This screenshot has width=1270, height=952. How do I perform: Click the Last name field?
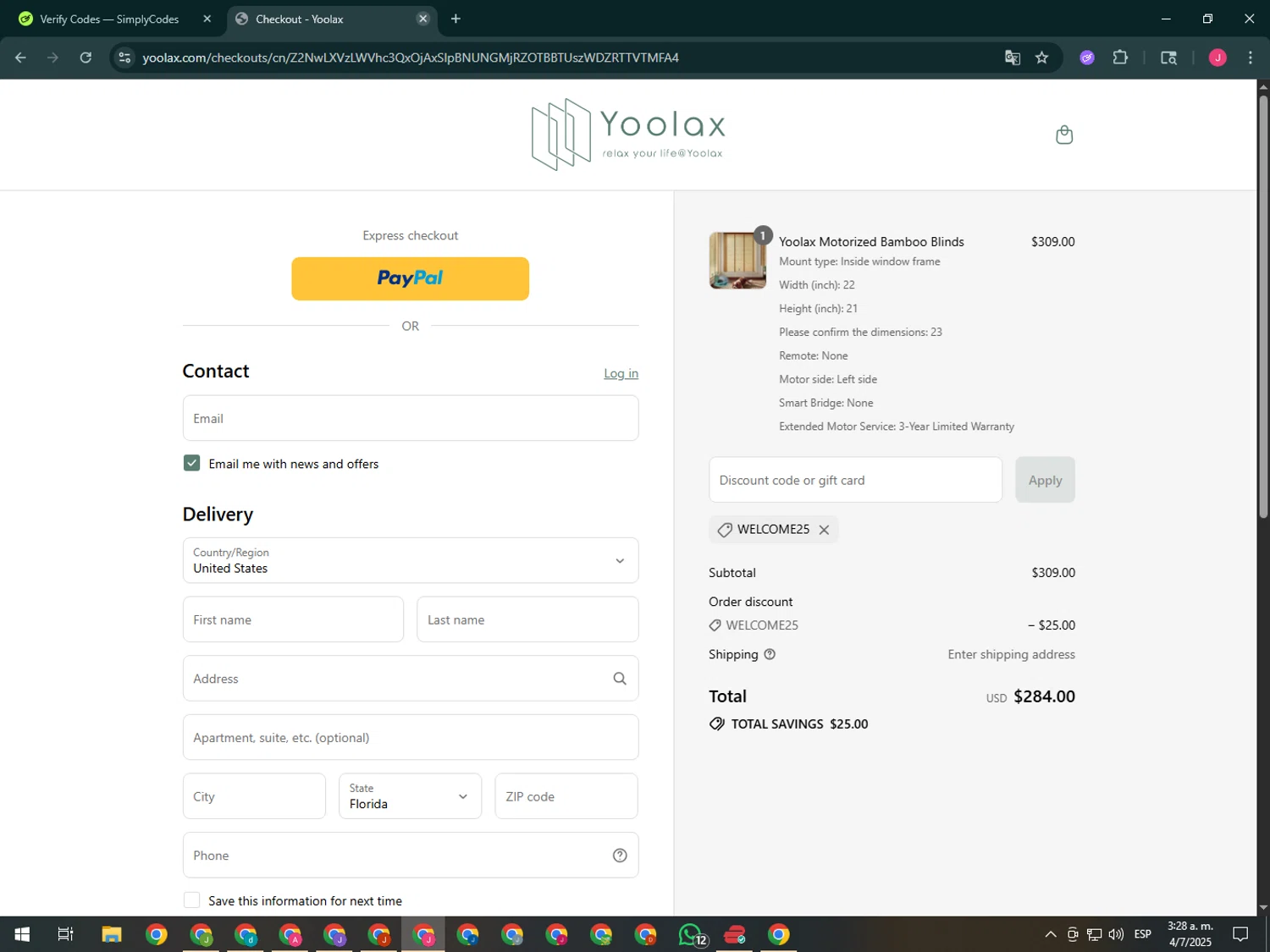[527, 619]
